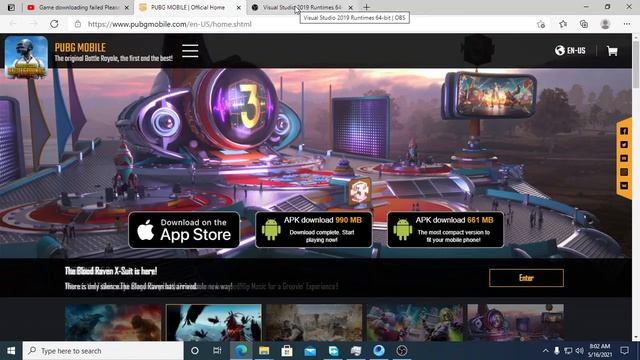
Task: Open the clock showing 8:02 AM
Action: [600, 351]
